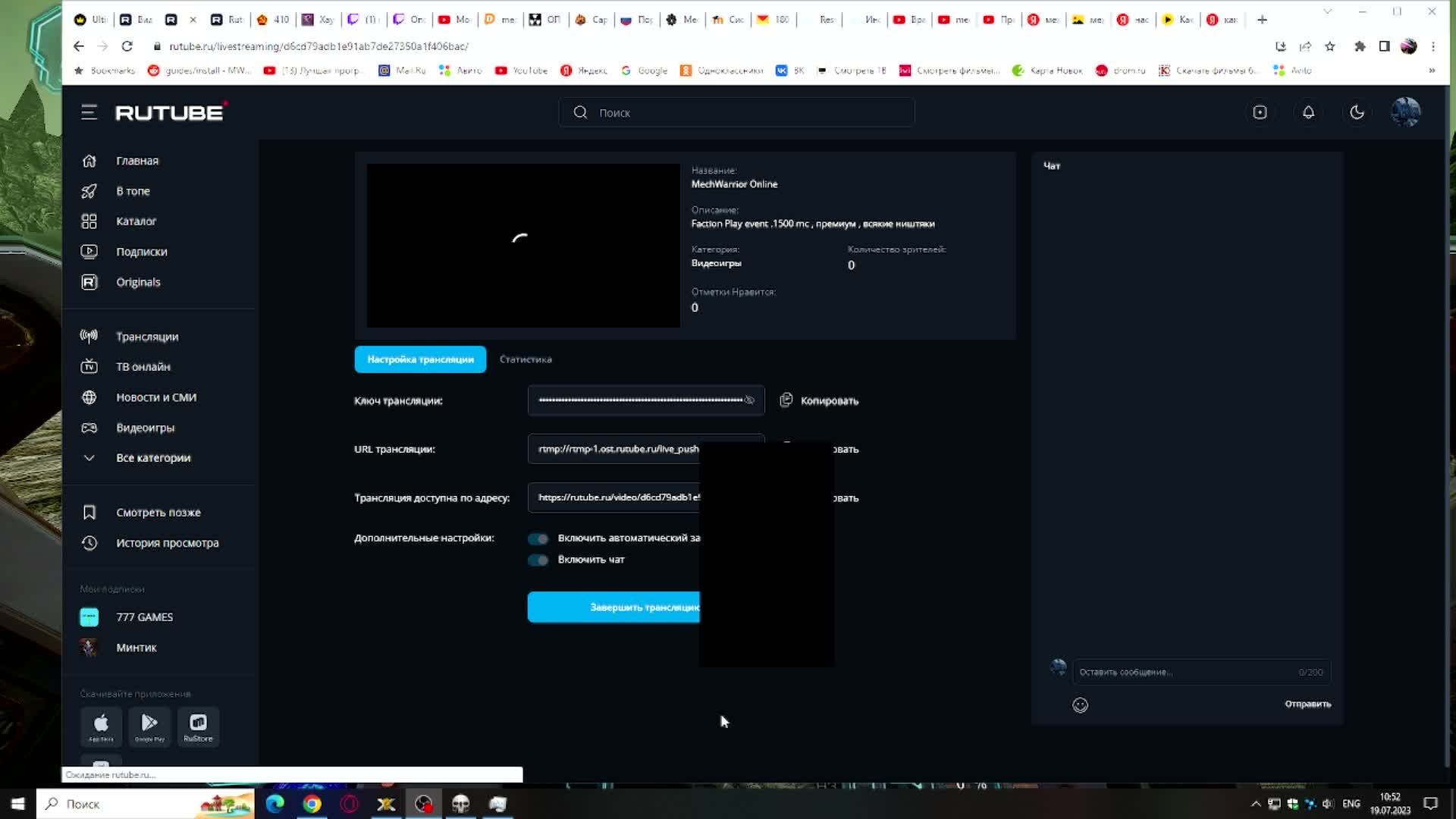Open Трансляции in the sidebar menu
This screenshot has height=819, width=1456.
pyautogui.click(x=147, y=337)
